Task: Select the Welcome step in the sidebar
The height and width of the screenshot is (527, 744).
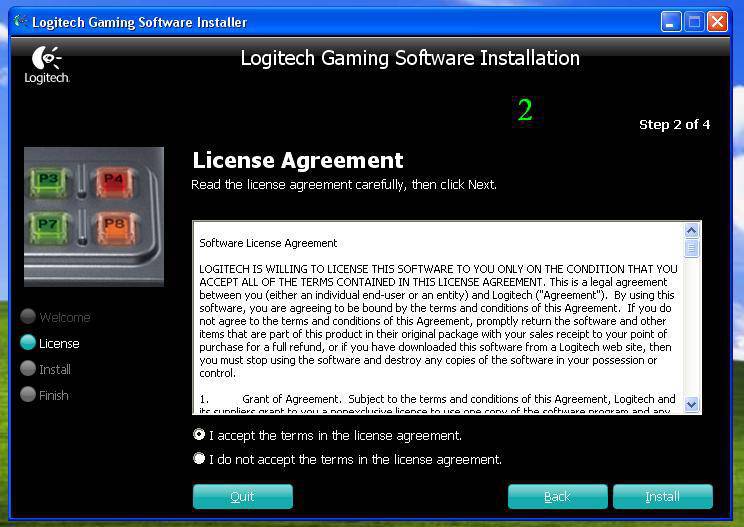Action: pyautogui.click(x=56, y=317)
